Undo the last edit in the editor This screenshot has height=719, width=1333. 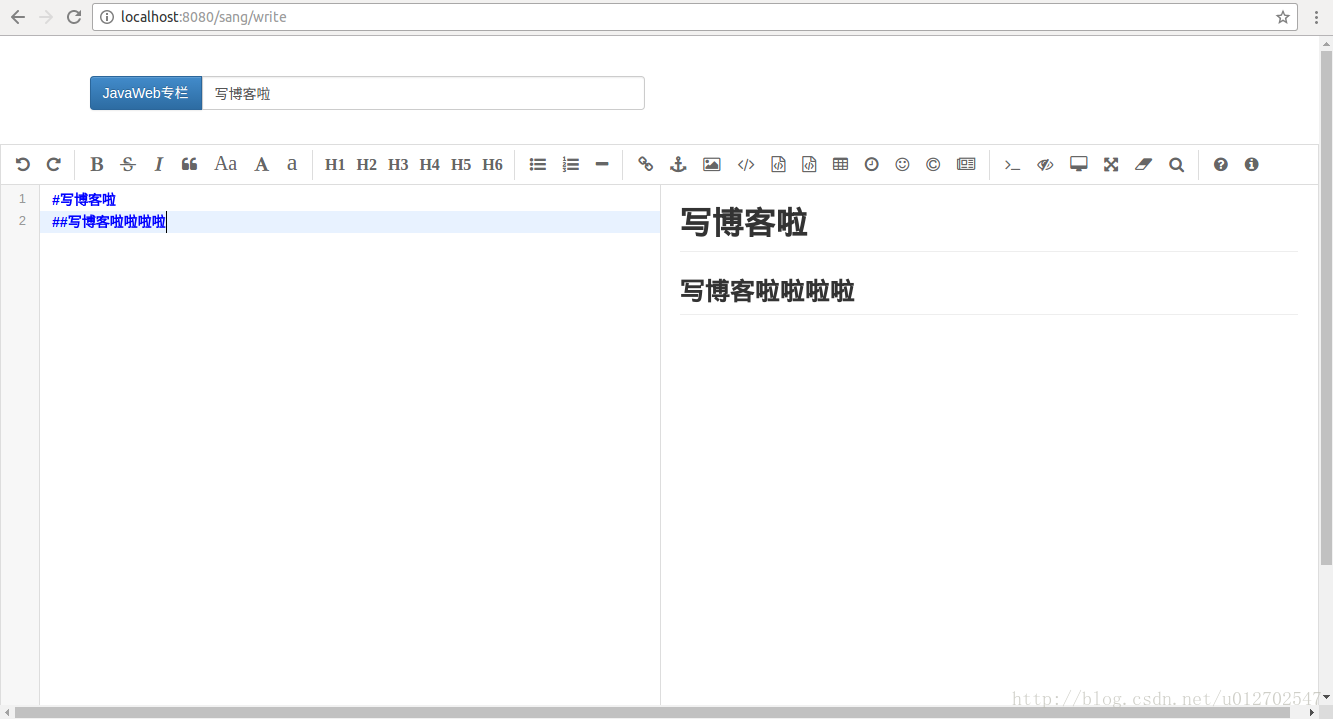pyautogui.click(x=23, y=164)
